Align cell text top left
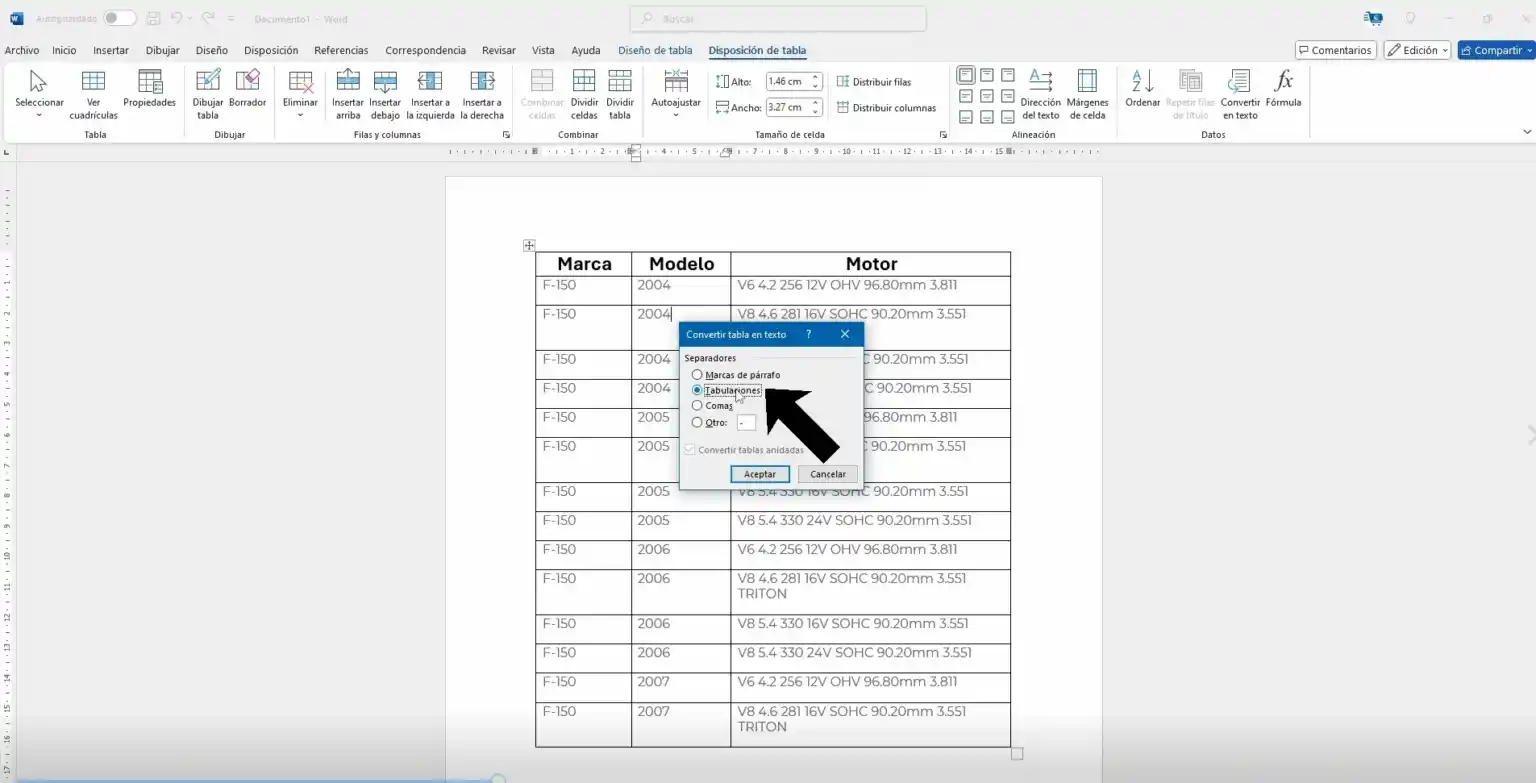This screenshot has height=783, width=1536. click(966, 75)
